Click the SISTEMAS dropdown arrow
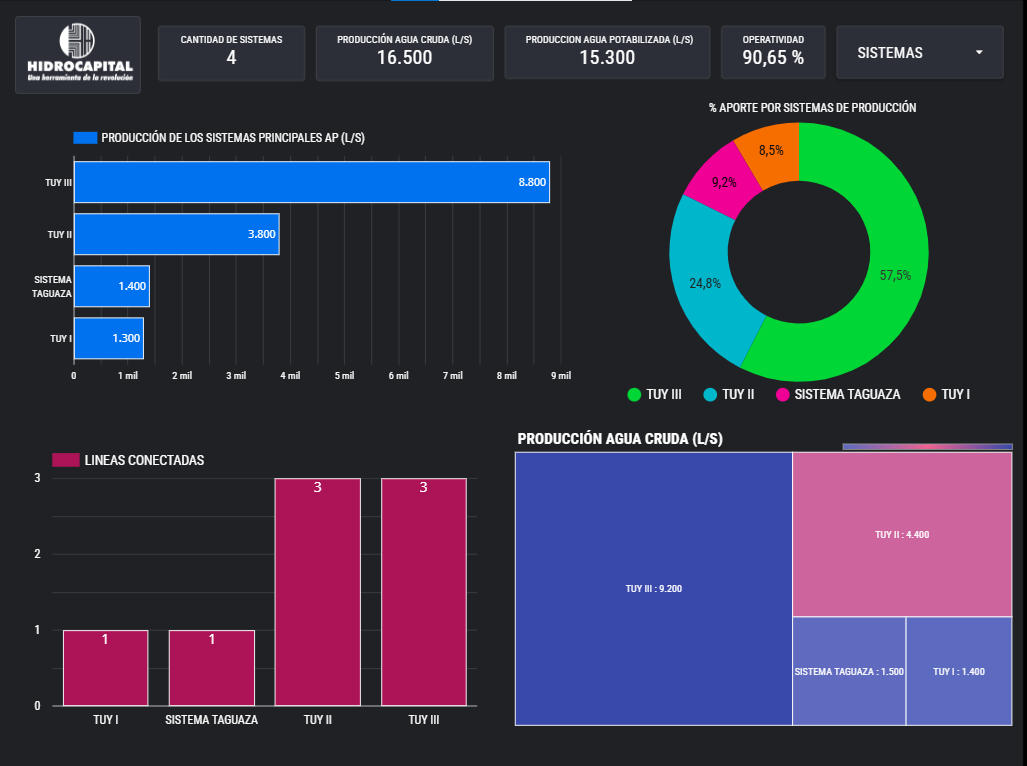The image size is (1027, 766). (978, 53)
